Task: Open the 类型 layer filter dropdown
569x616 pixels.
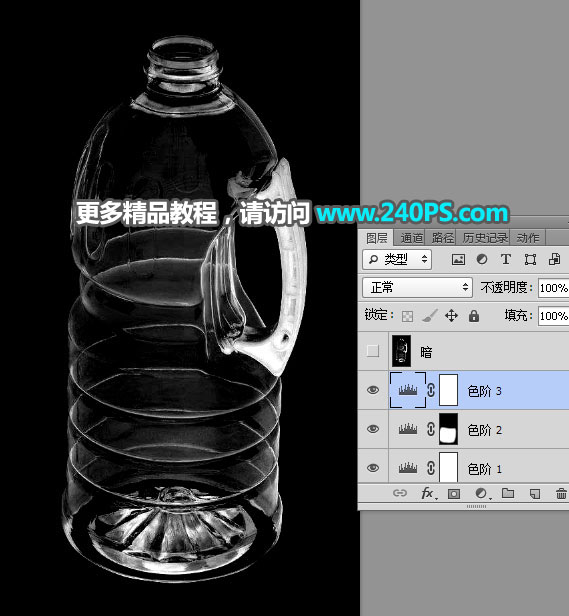Action: (397, 259)
